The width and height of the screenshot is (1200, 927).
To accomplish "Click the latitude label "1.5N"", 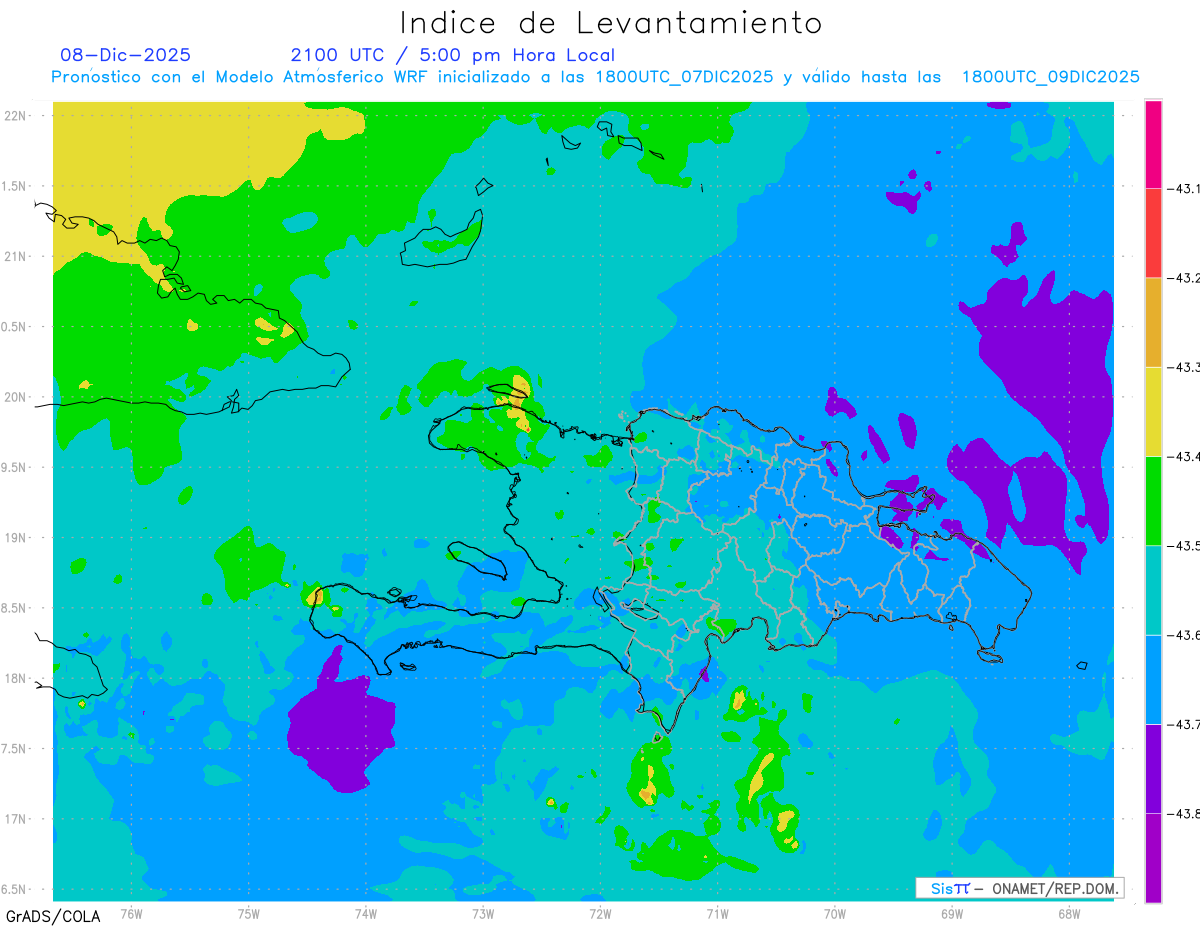I will pos(15,186).
